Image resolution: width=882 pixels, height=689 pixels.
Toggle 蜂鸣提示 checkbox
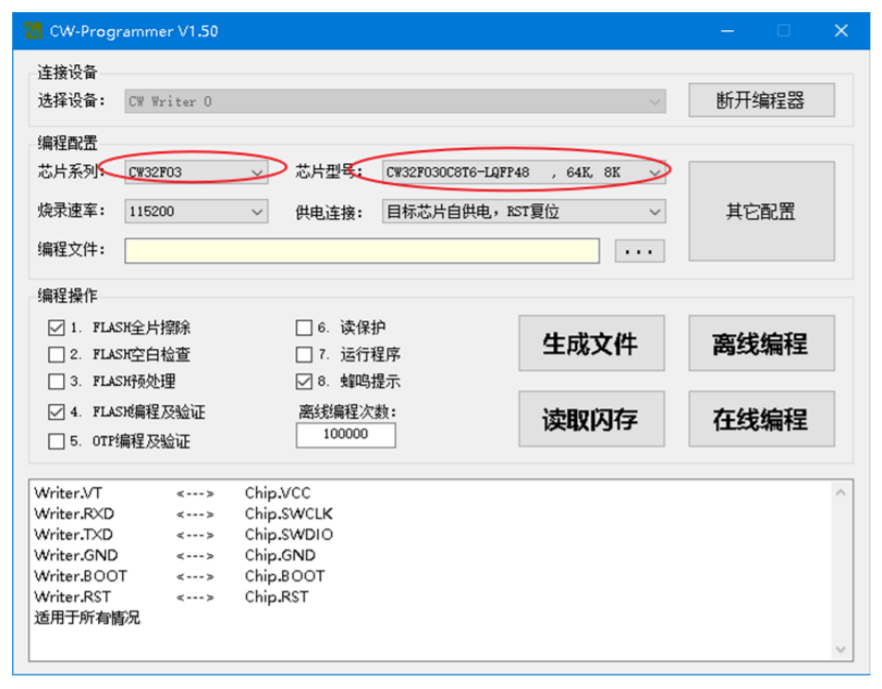coord(304,381)
